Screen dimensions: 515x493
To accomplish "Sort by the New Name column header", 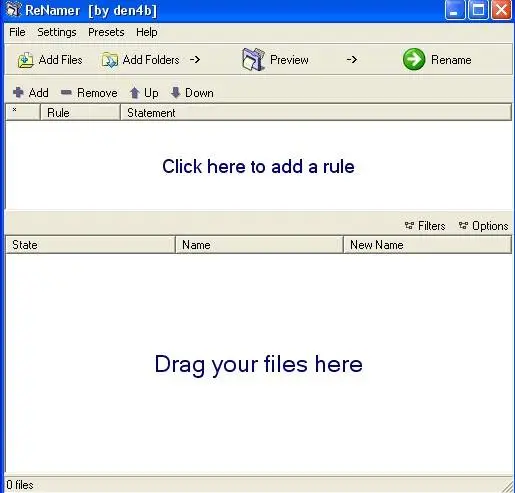I will coord(427,245).
